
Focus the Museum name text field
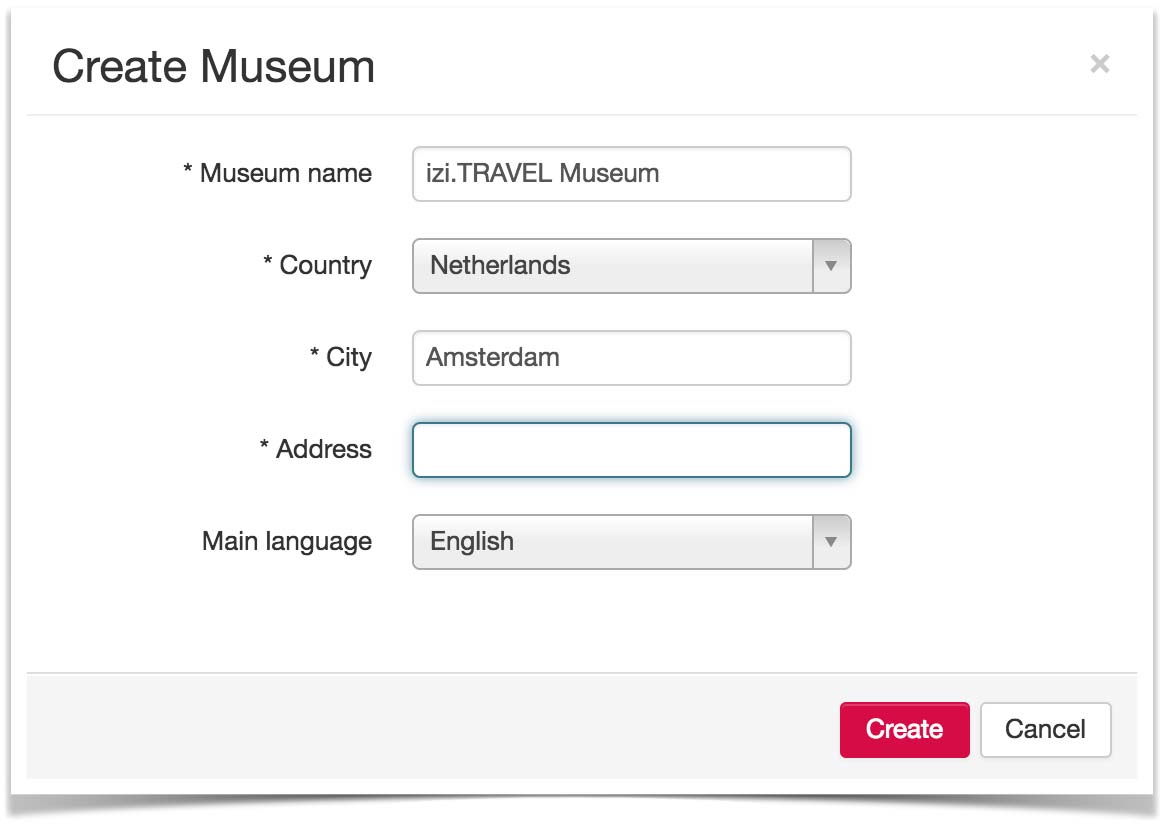click(x=631, y=173)
